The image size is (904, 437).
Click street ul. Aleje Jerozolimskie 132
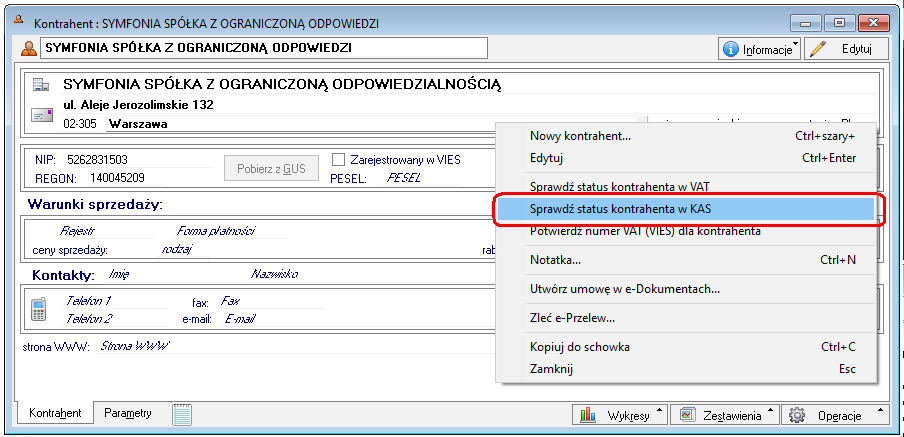click(x=138, y=106)
